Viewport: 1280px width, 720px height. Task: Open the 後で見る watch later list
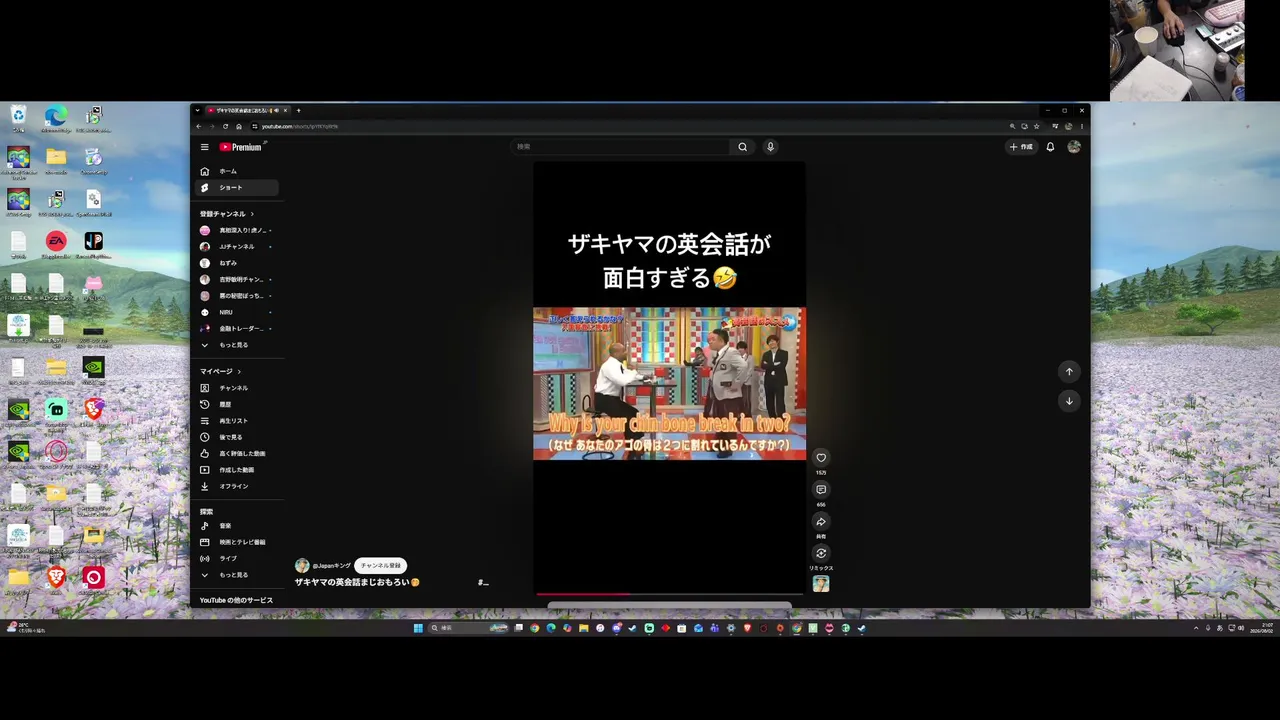(237, 437)
